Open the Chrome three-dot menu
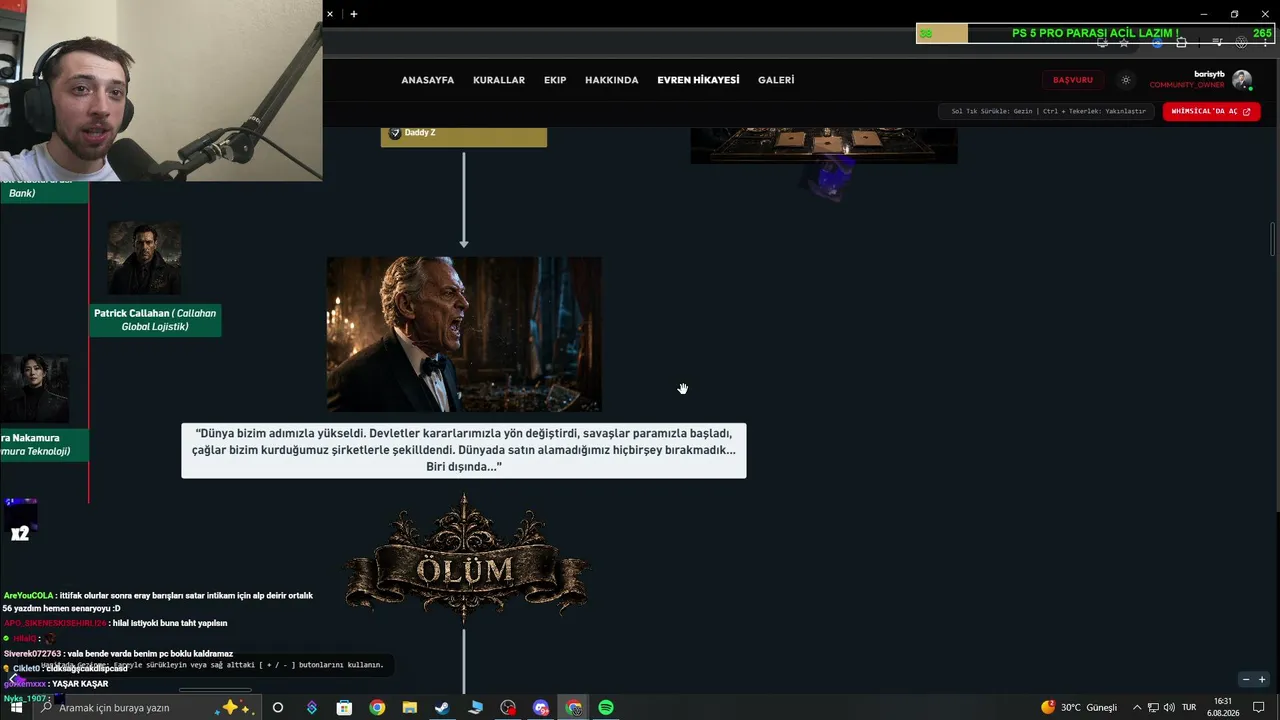Viewport: 1280px width, 720px height. (x=1266, y=42)
